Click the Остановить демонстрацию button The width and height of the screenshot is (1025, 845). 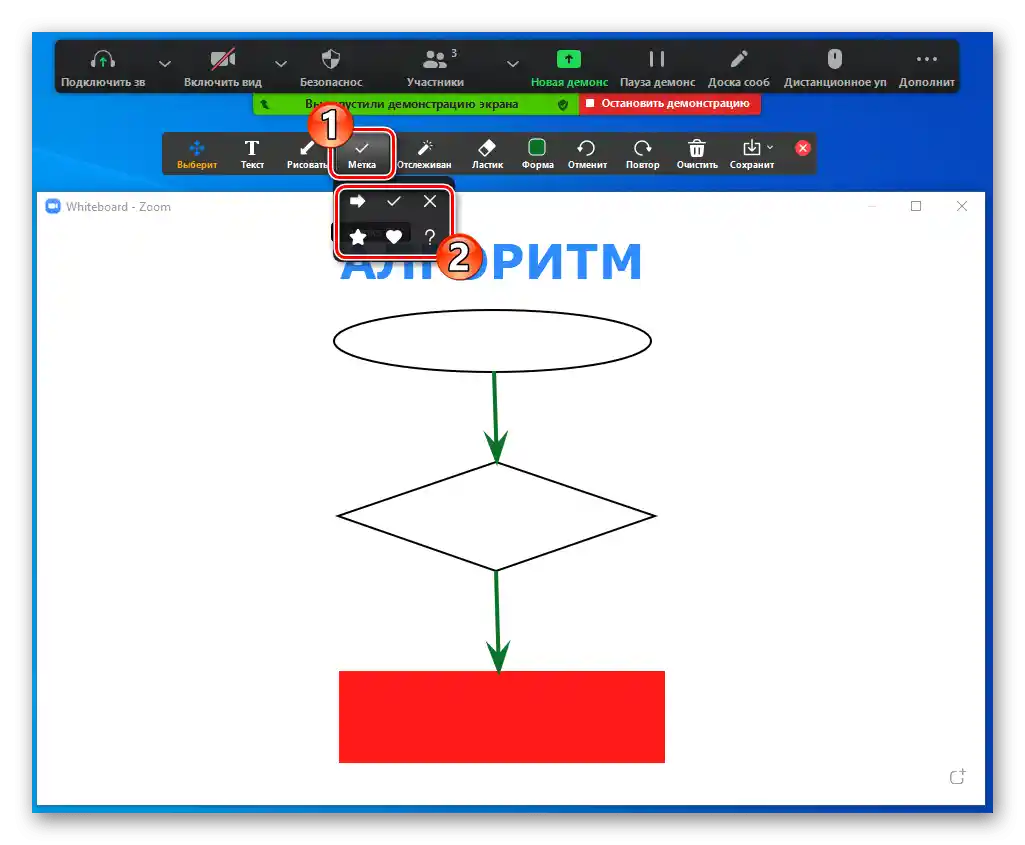(668, 104)
